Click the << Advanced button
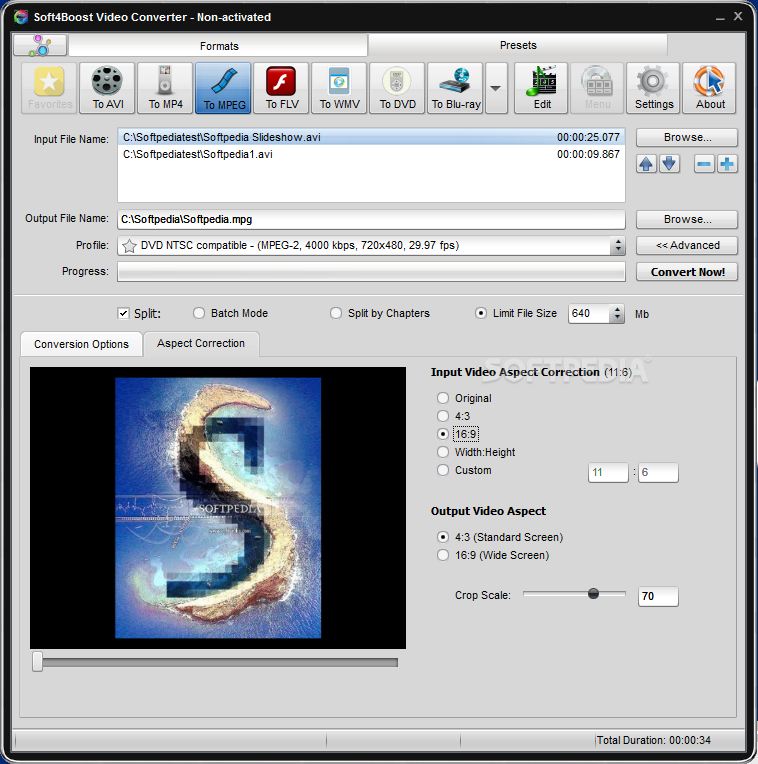This screenshot has height=764, width=758. tap(687, 246)
